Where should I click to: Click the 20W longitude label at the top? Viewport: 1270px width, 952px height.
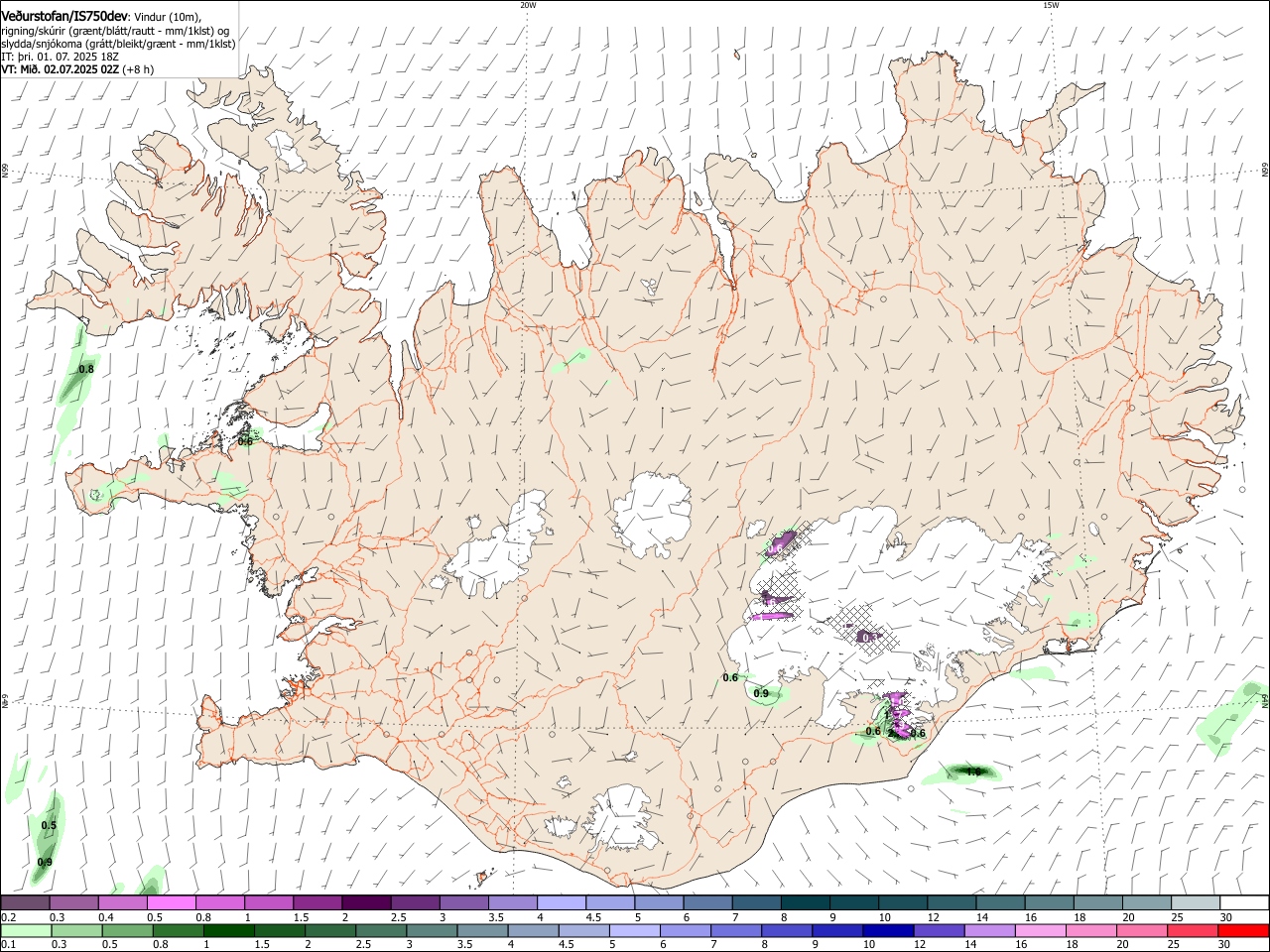[x=528, y=5]
